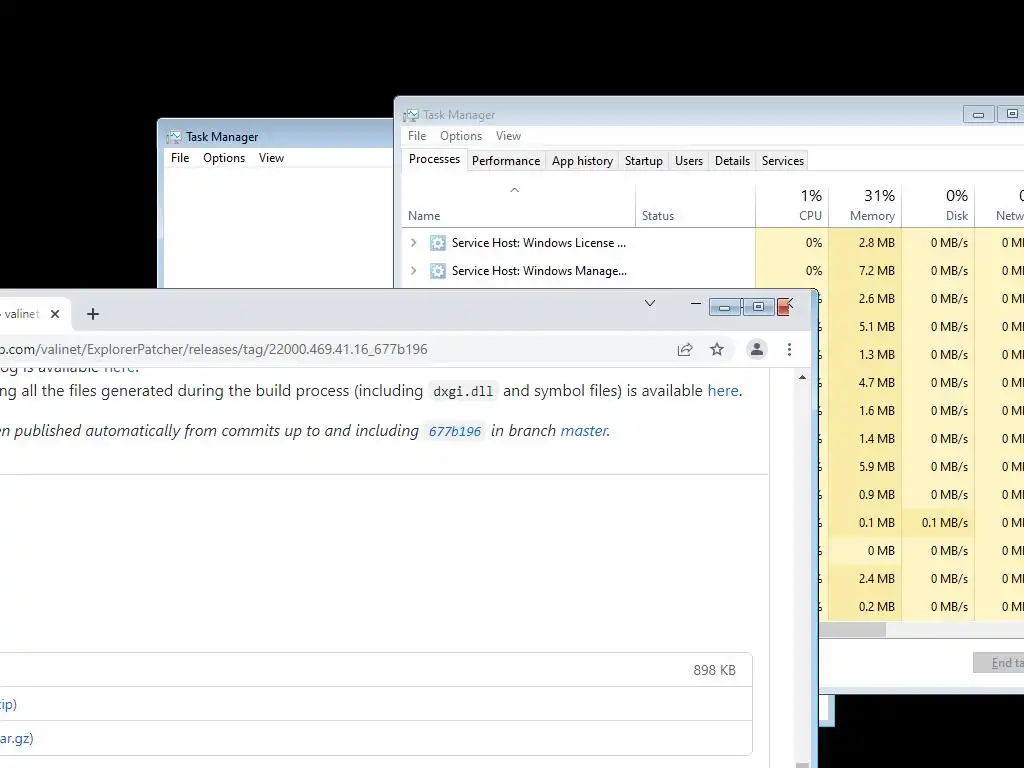Expand Service Host: Windows Manage row
The height and width of the screenshot is (768, 1024).
point(413,271)
